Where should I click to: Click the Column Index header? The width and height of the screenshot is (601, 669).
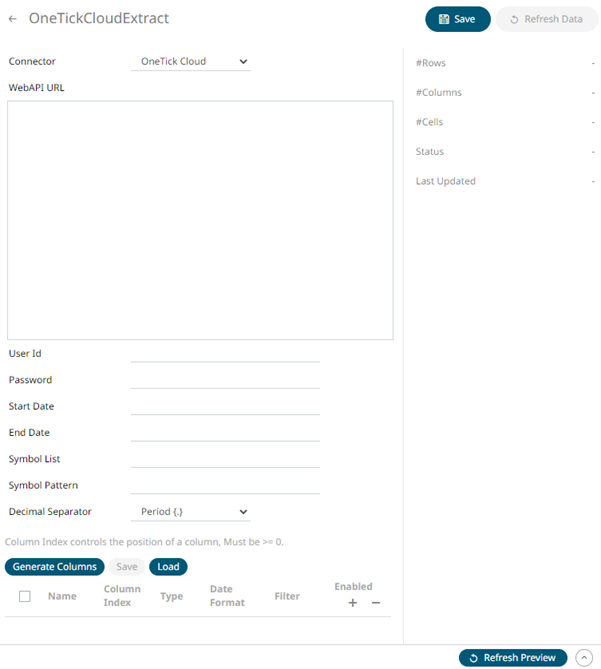(x=122, y=596)
